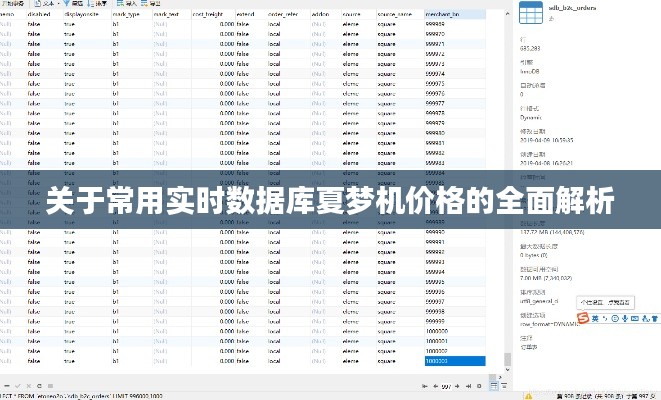661x400 pixels.
Task: Click the filter funnel icon in toolbar
Action: (69, 3)
